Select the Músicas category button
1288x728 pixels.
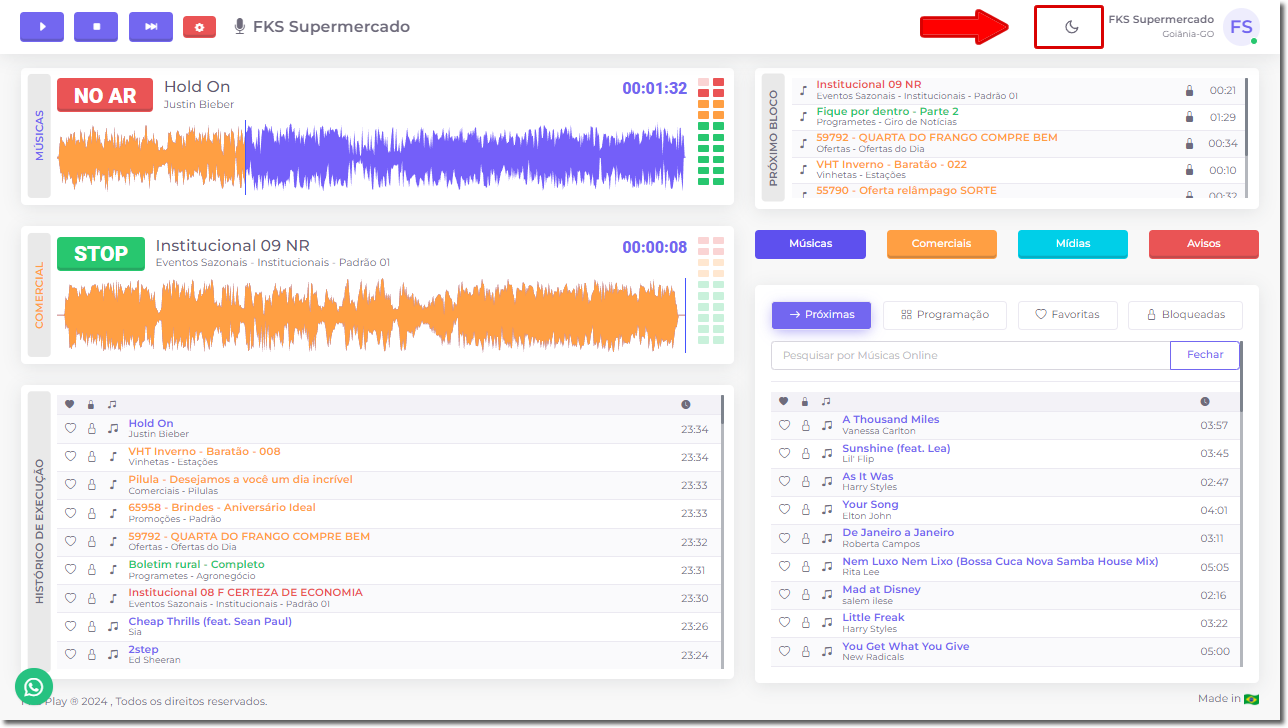tap(810, 244)
